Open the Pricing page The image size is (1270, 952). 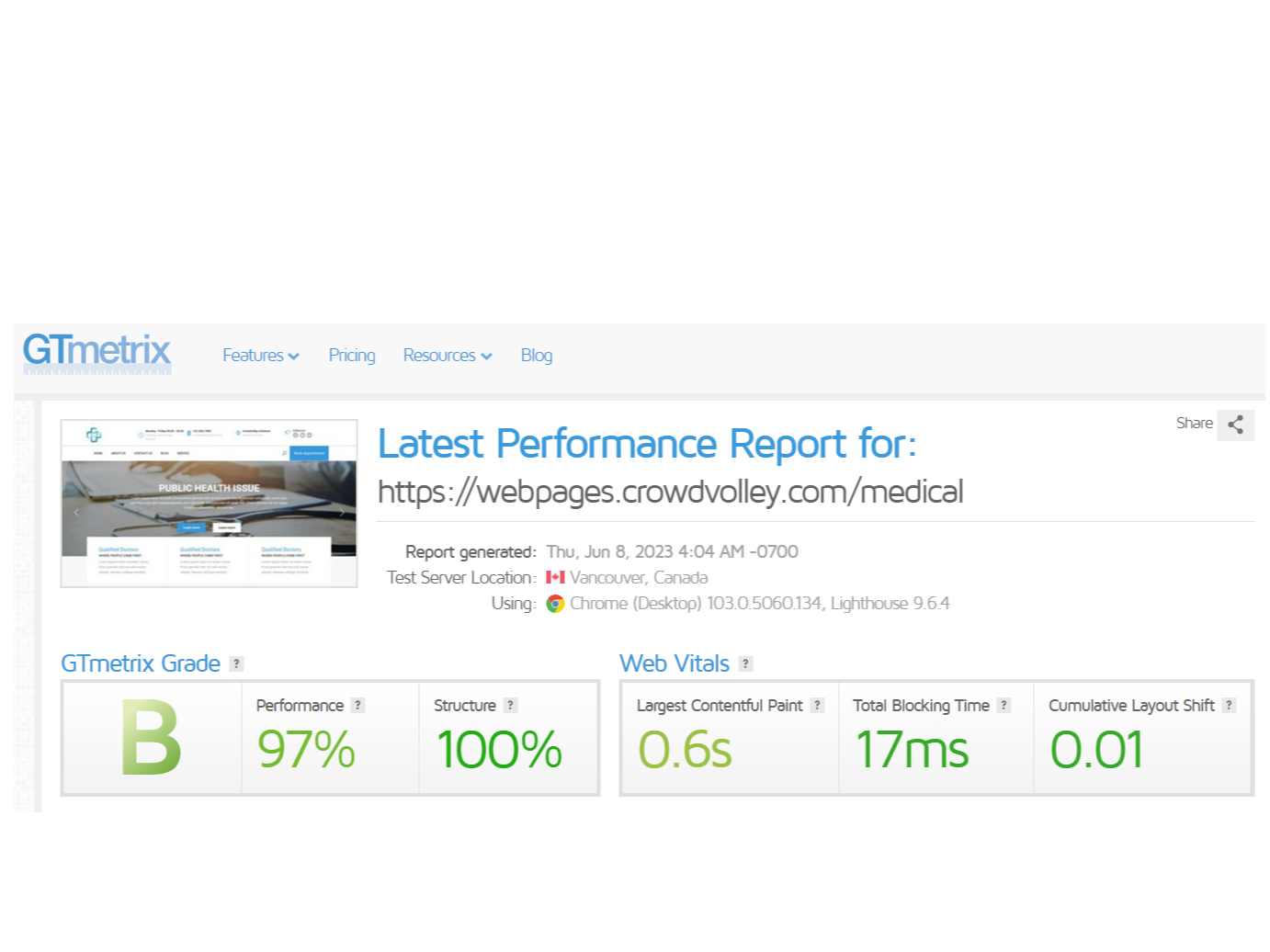(352, 355)
